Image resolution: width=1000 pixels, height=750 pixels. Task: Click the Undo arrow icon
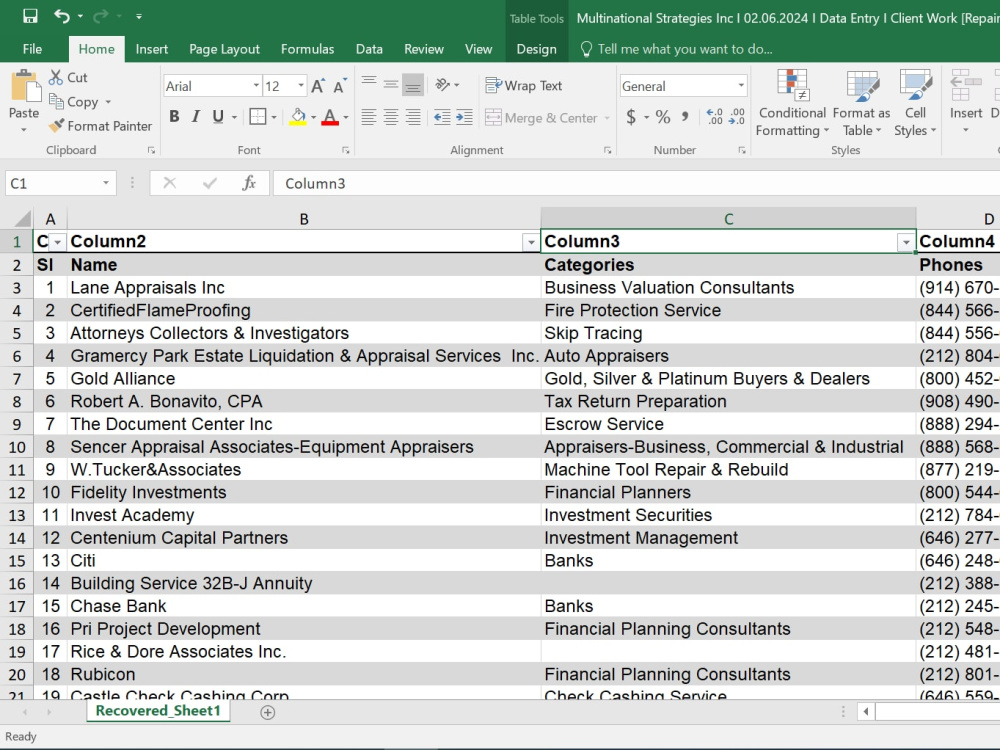pyautogui.click(x=62, y=16)
